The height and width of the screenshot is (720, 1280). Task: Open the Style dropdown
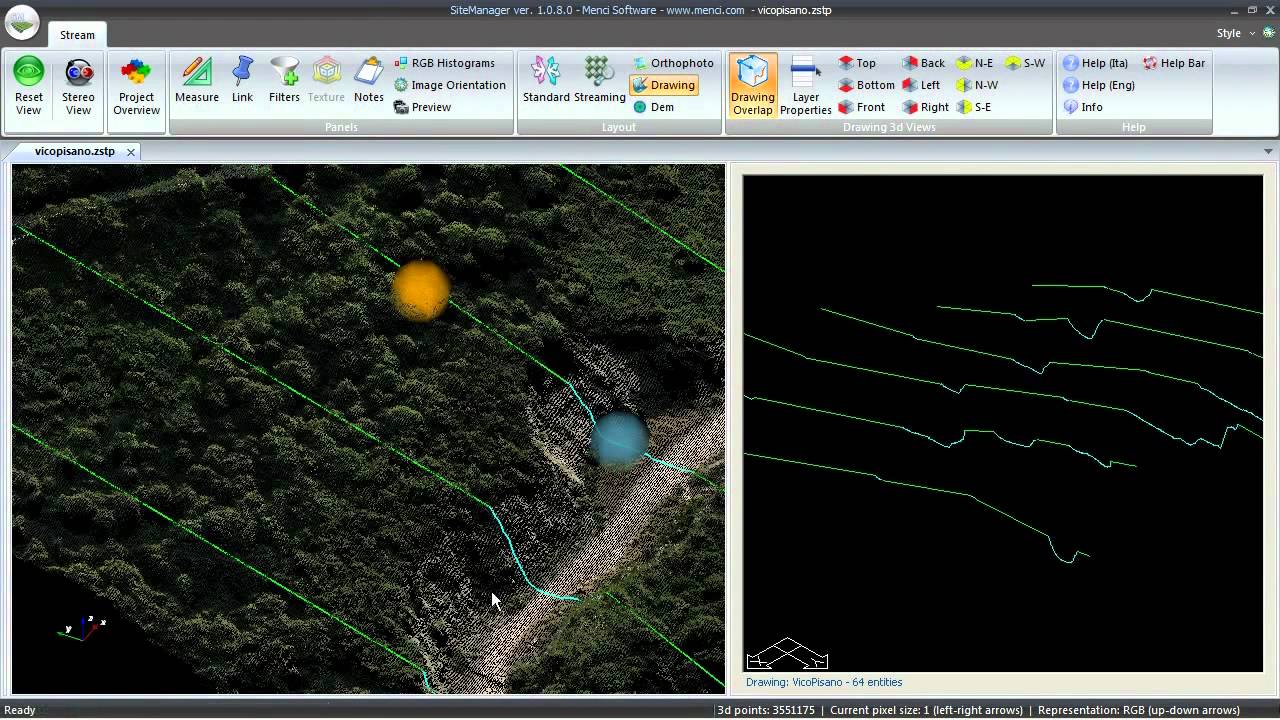tap(1236, 33)
